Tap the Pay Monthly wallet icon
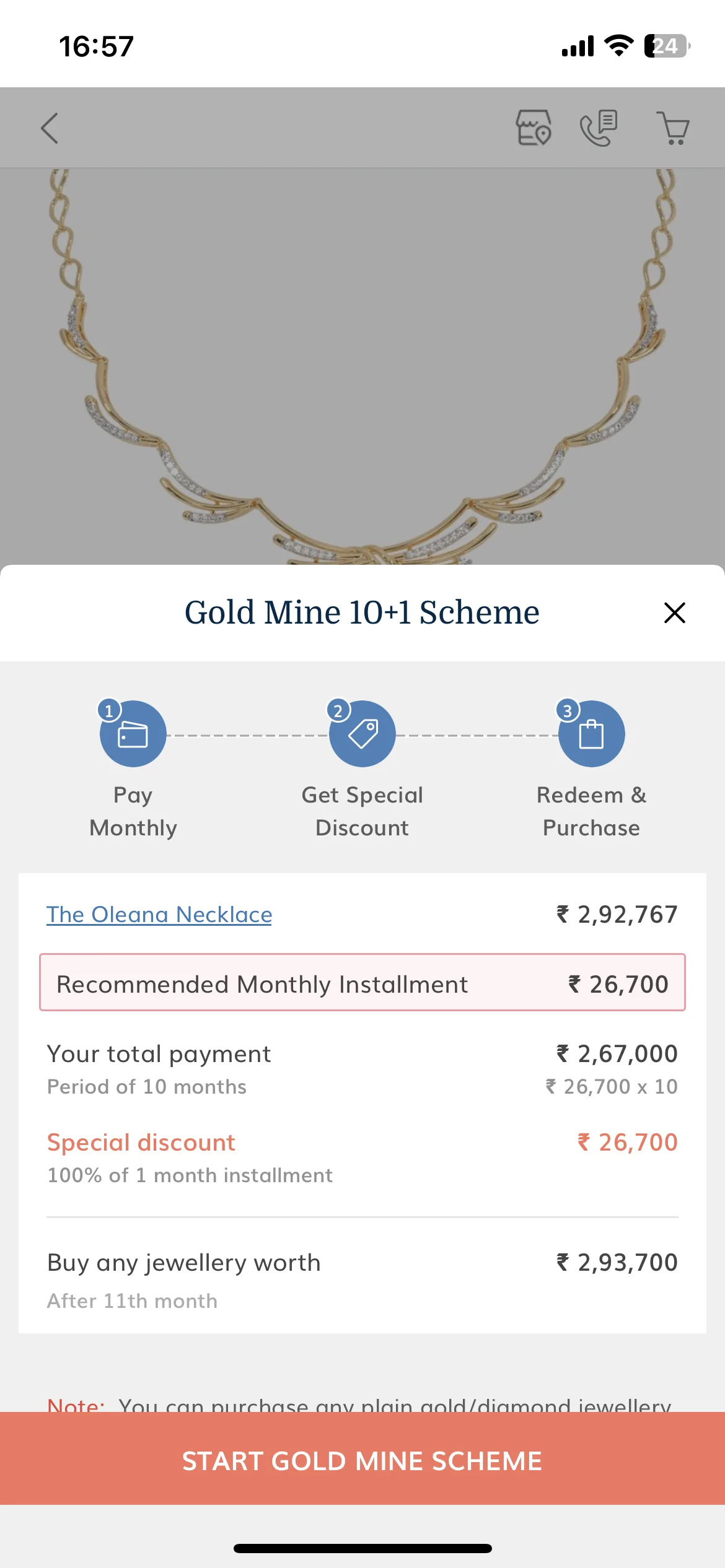Image resolution: width=725 pixels, height=1568 pixels. click(x=133, y=733)
